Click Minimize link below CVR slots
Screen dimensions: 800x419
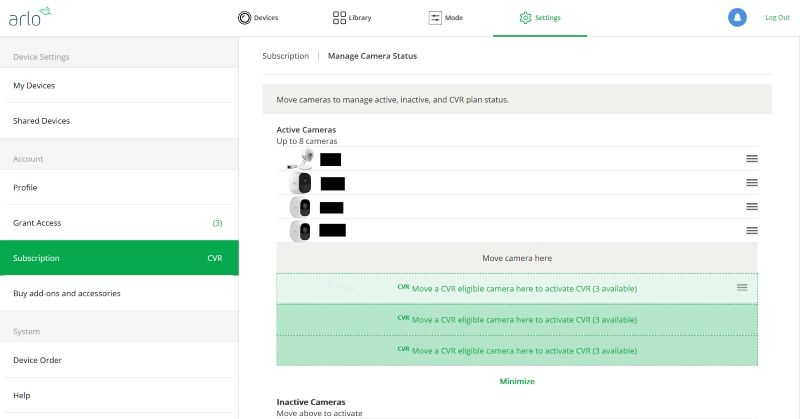517,381
